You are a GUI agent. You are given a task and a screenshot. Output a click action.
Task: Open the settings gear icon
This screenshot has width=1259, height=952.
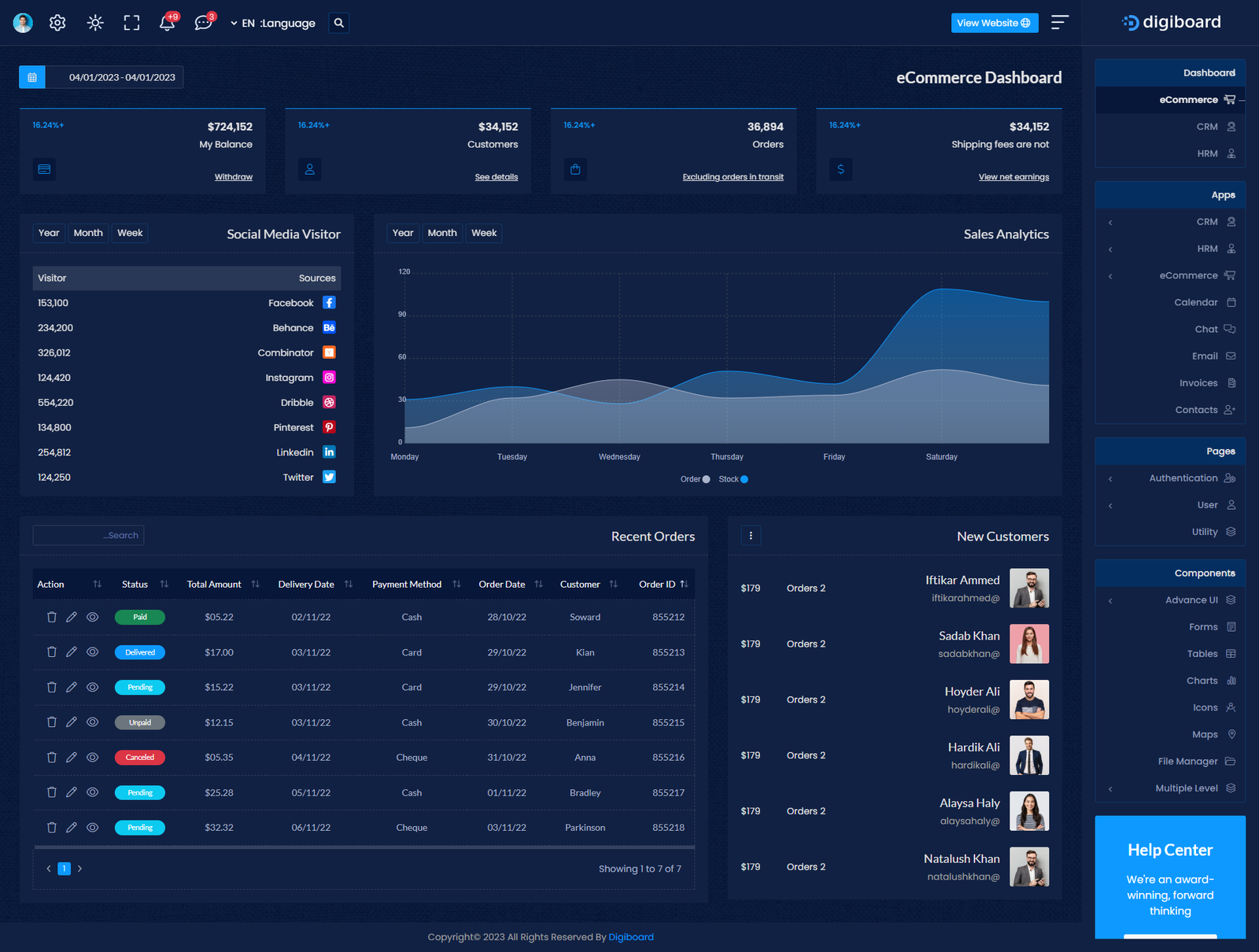point(57,23)
